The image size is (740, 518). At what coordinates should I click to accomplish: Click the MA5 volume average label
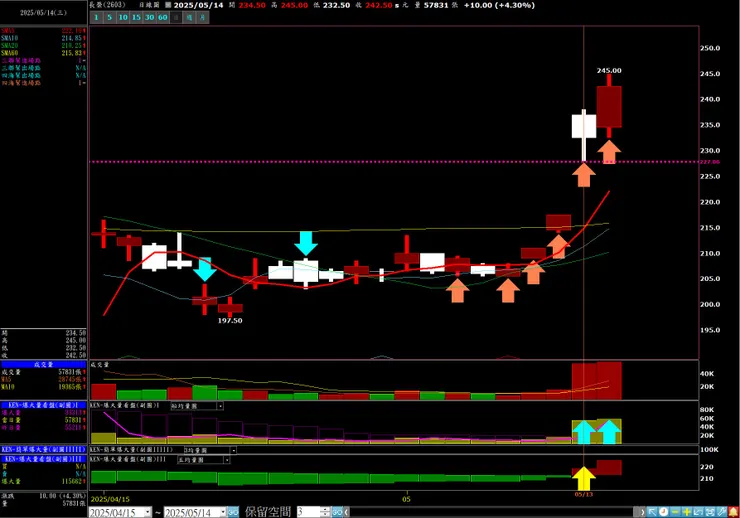point(6,380)
